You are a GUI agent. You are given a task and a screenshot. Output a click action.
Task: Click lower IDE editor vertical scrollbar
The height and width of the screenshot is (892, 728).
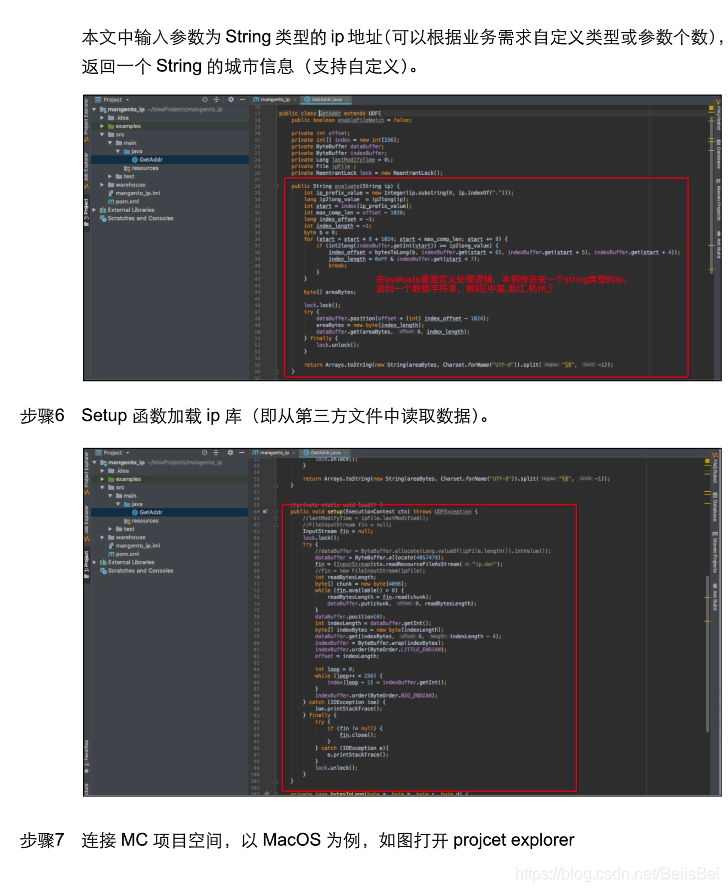click(708, 654)
